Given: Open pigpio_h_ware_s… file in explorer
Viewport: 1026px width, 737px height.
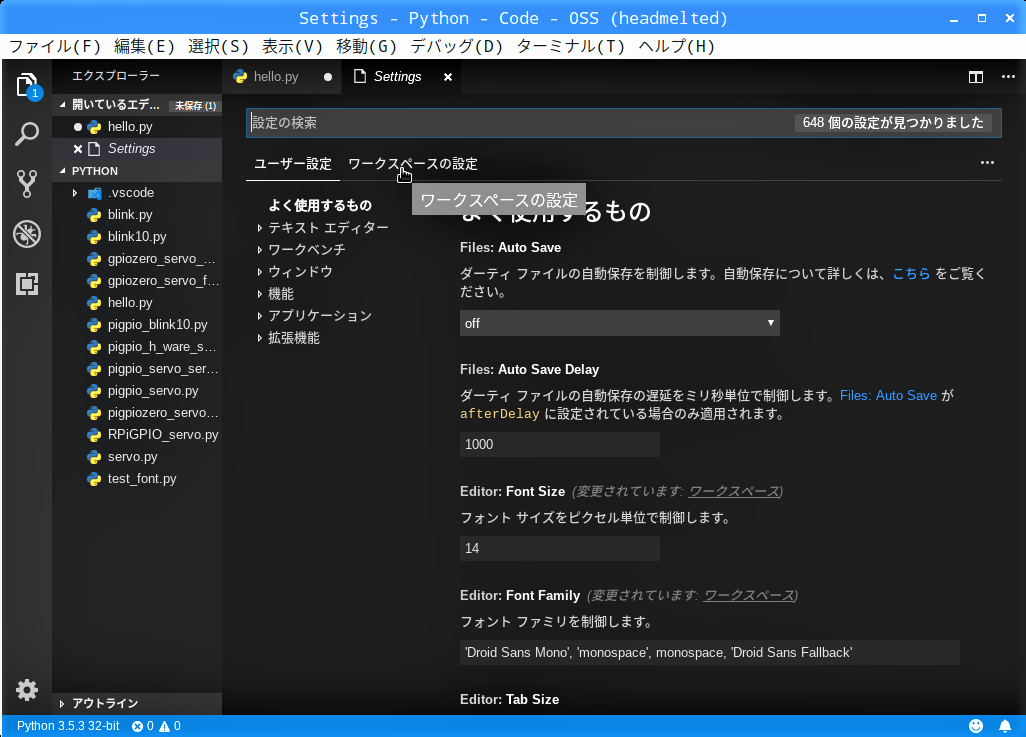Looking at the screenshot, I should pos(162,347).
